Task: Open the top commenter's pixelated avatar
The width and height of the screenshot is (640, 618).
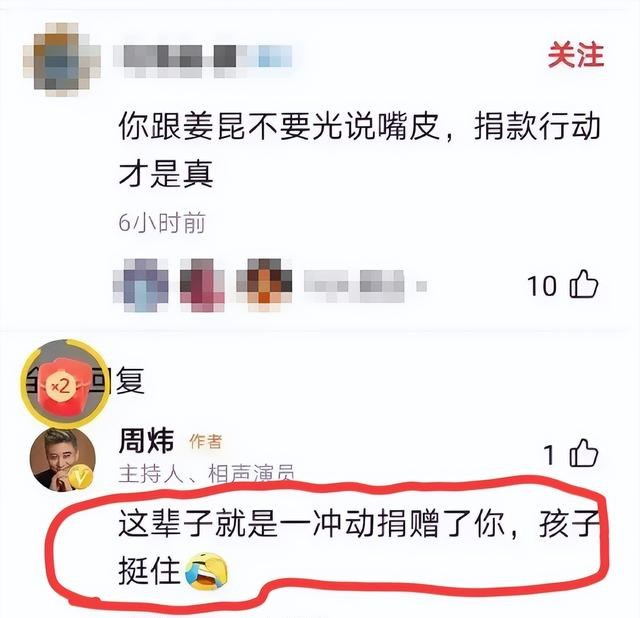Action: pos(61,59)
